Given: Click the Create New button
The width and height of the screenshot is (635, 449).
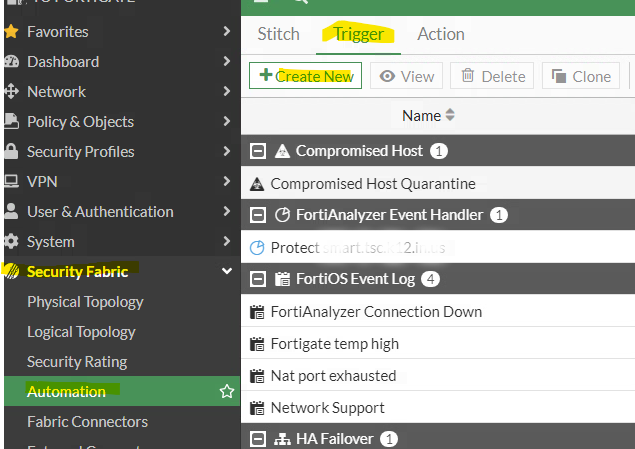Looking at the screenshot, I should click(x=305, y=75).
